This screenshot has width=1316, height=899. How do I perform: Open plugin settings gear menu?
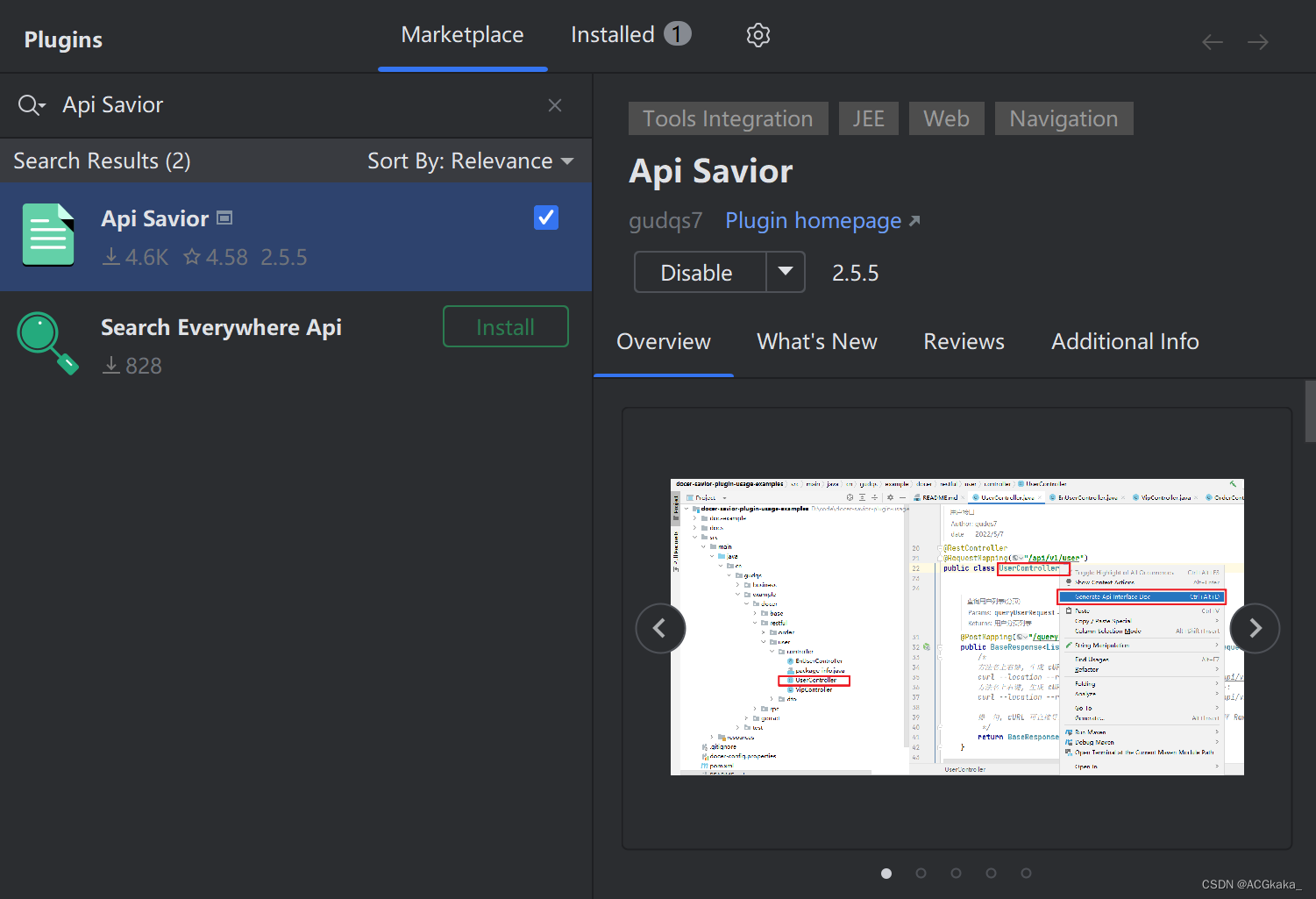(758, 35)
